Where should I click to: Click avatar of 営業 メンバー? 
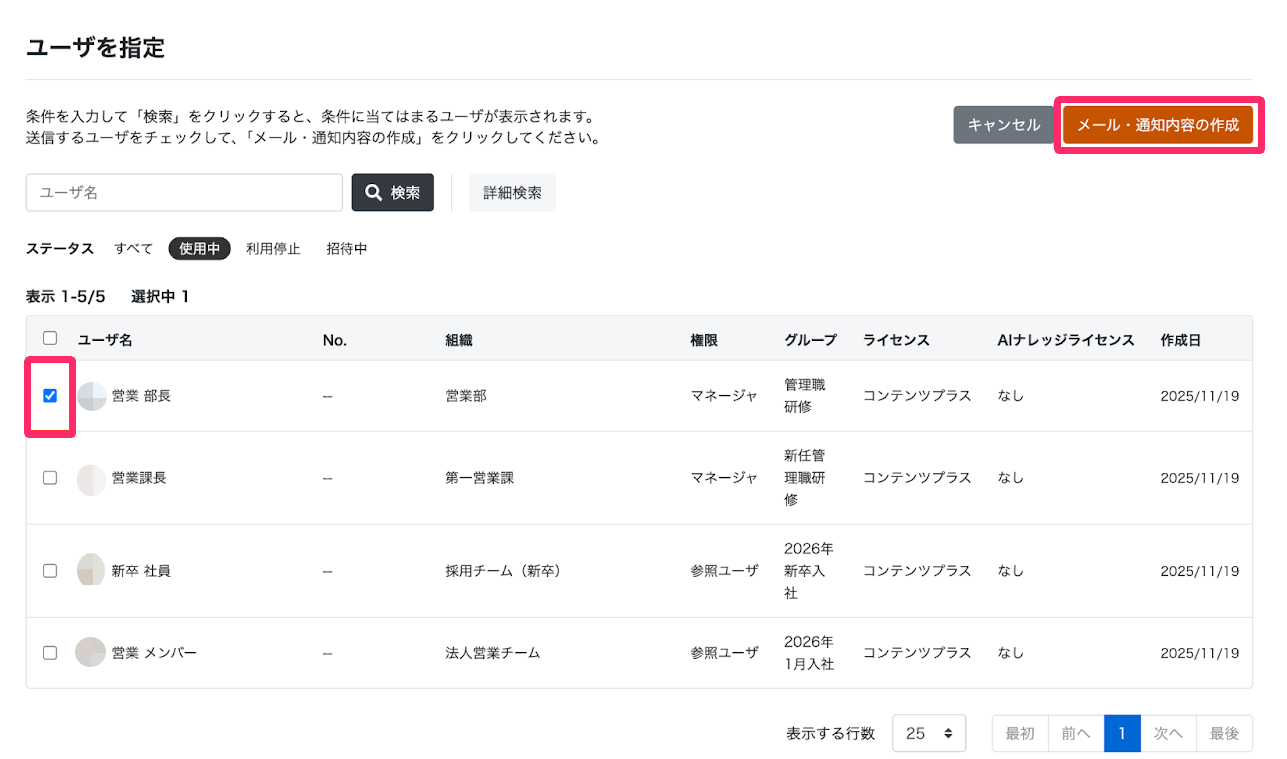point(91,653)
